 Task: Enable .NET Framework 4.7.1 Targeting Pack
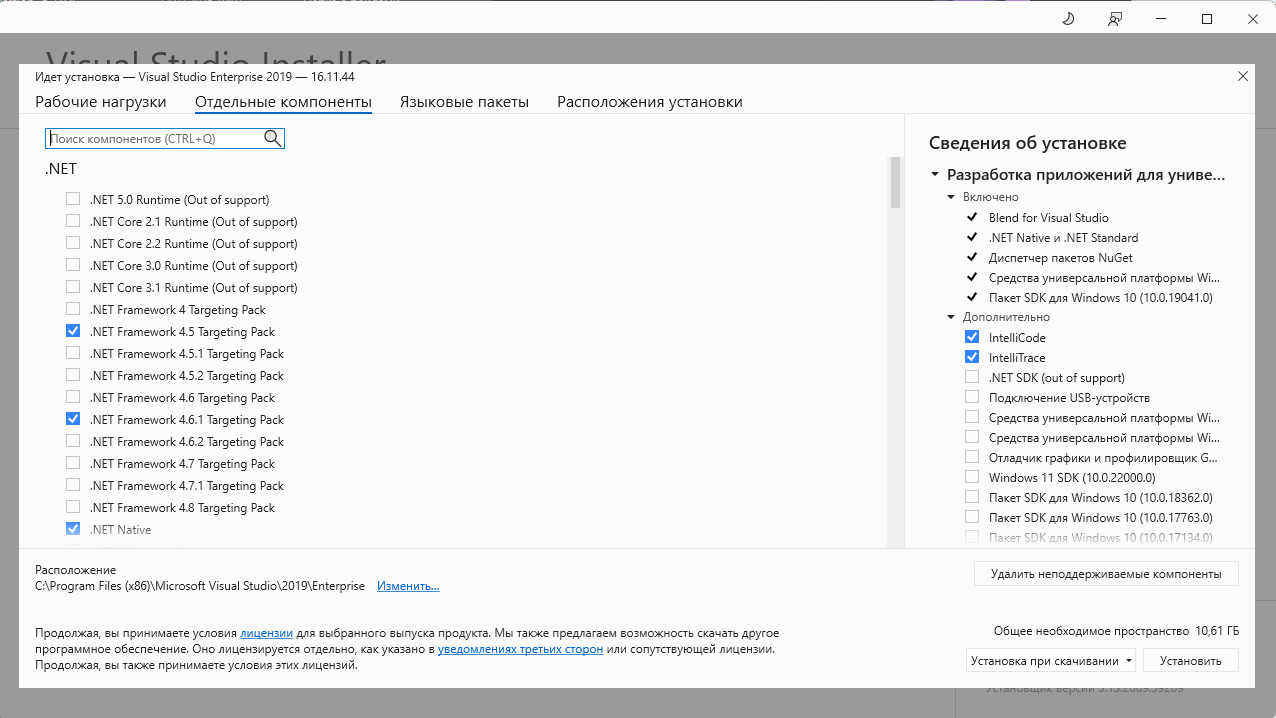(x=73, y=485)
